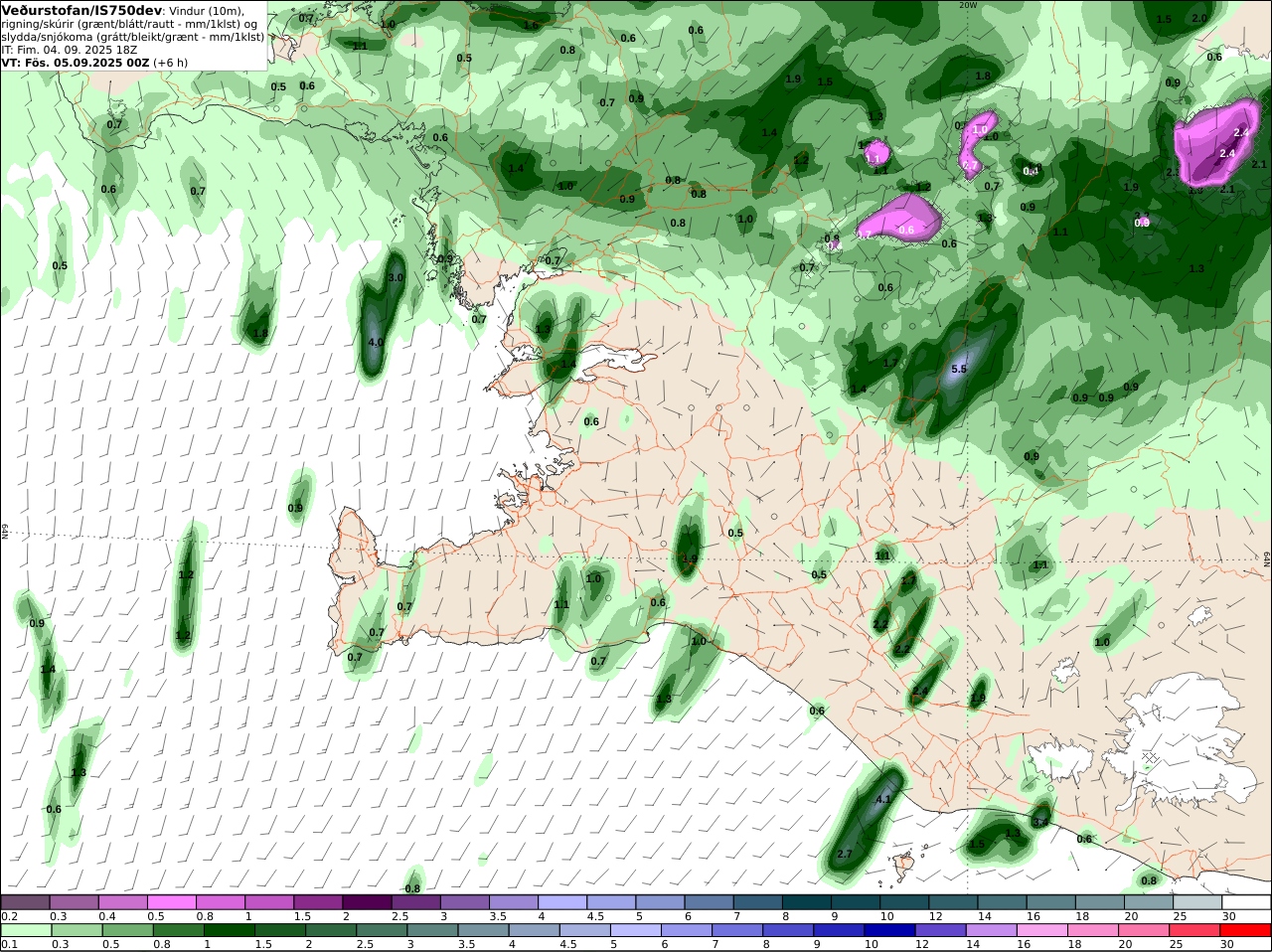
Task: Click the '2.7' precipitation value label
Action: point(846,854)
